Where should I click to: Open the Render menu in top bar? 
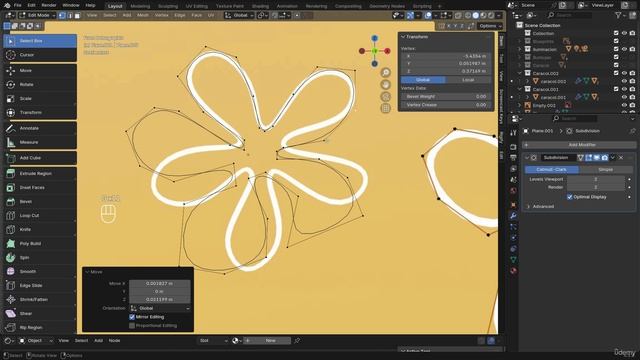pyautogui.click(x=49, y=5)
